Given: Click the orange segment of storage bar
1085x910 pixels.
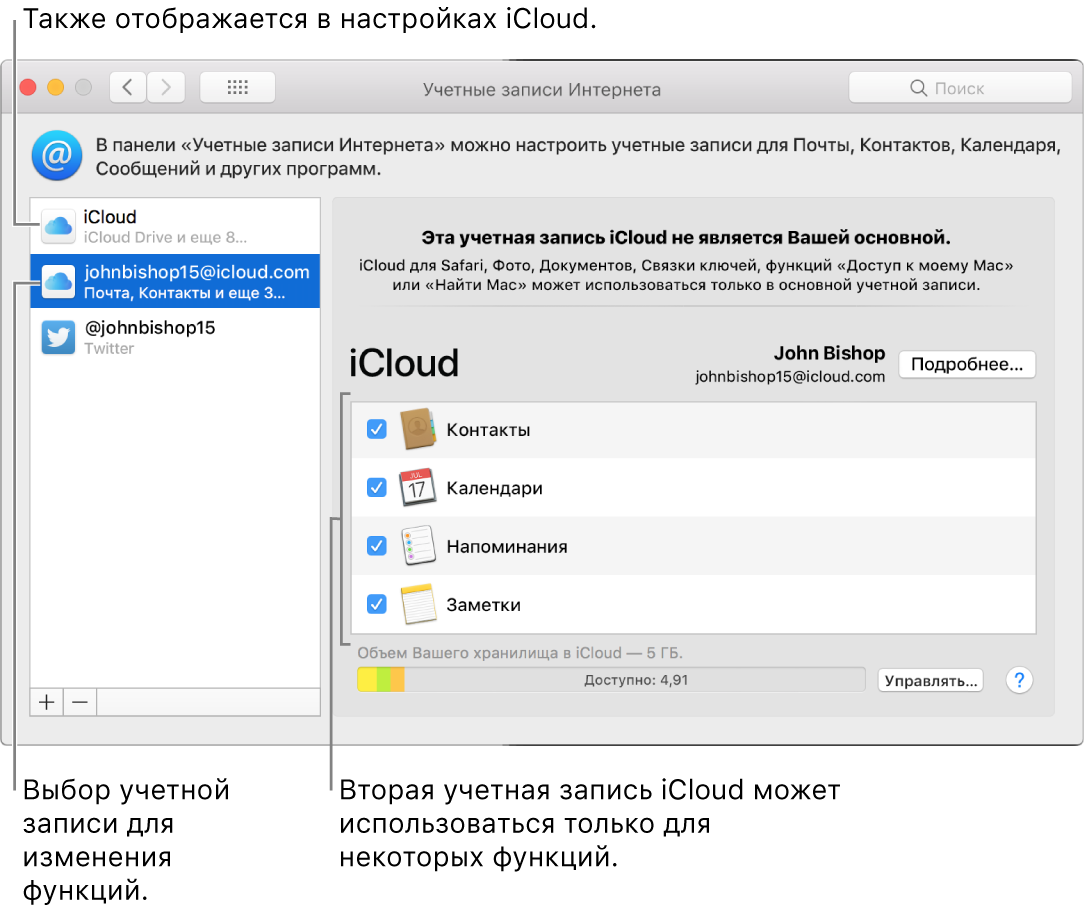Looking at the screenshot, I should (x=397, y=680).
